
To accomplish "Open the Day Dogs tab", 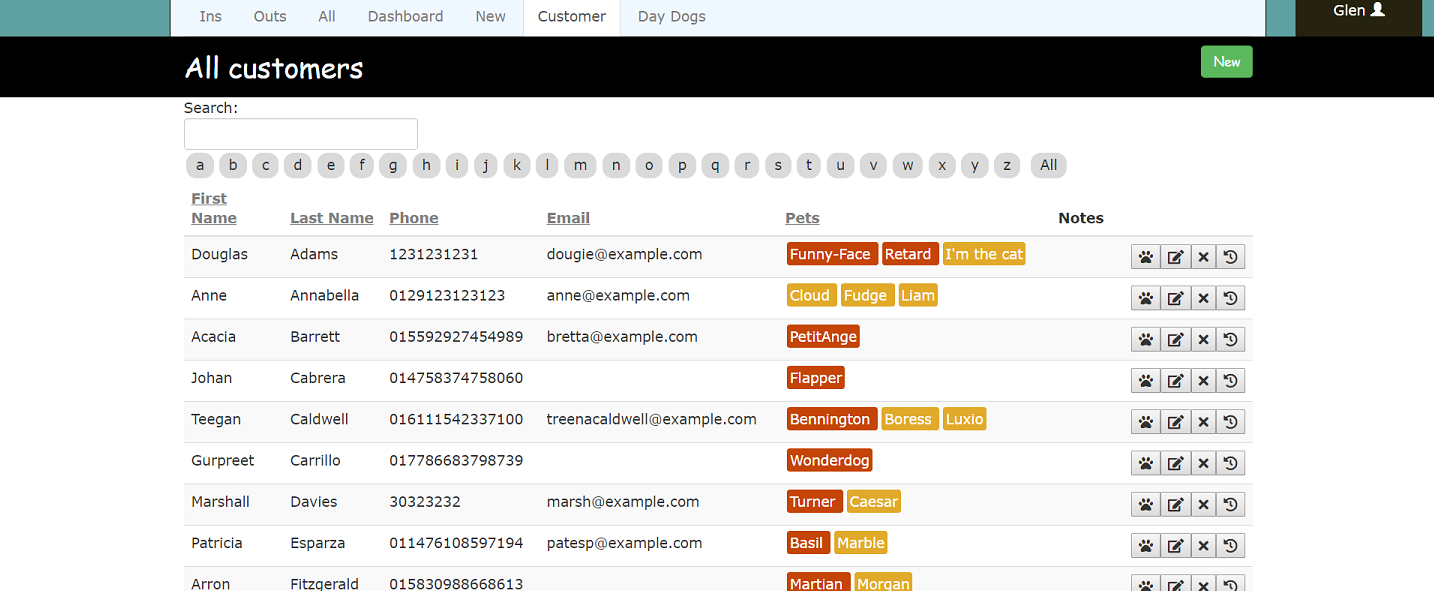I will [x=672, y=16].
